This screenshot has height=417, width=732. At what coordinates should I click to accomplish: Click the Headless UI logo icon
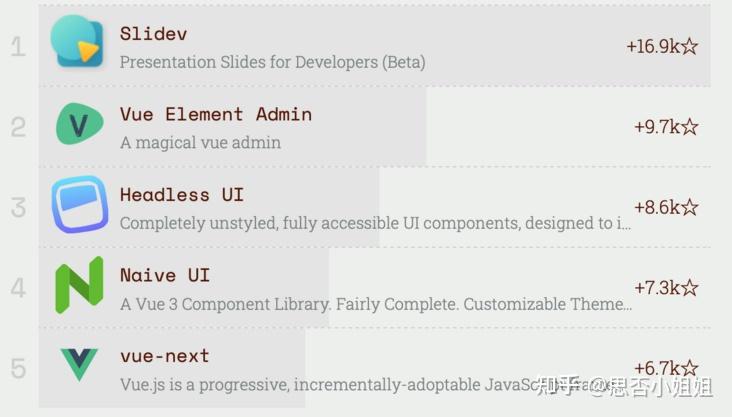coord(80,204)
